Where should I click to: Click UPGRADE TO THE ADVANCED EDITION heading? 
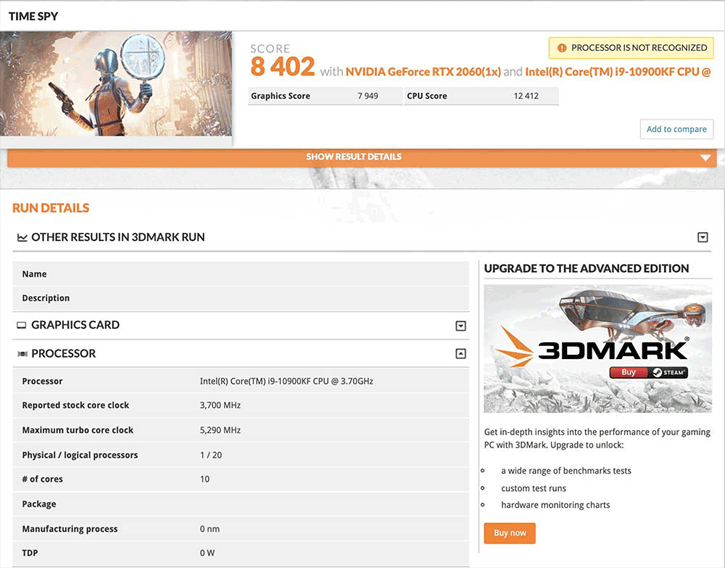586,269
